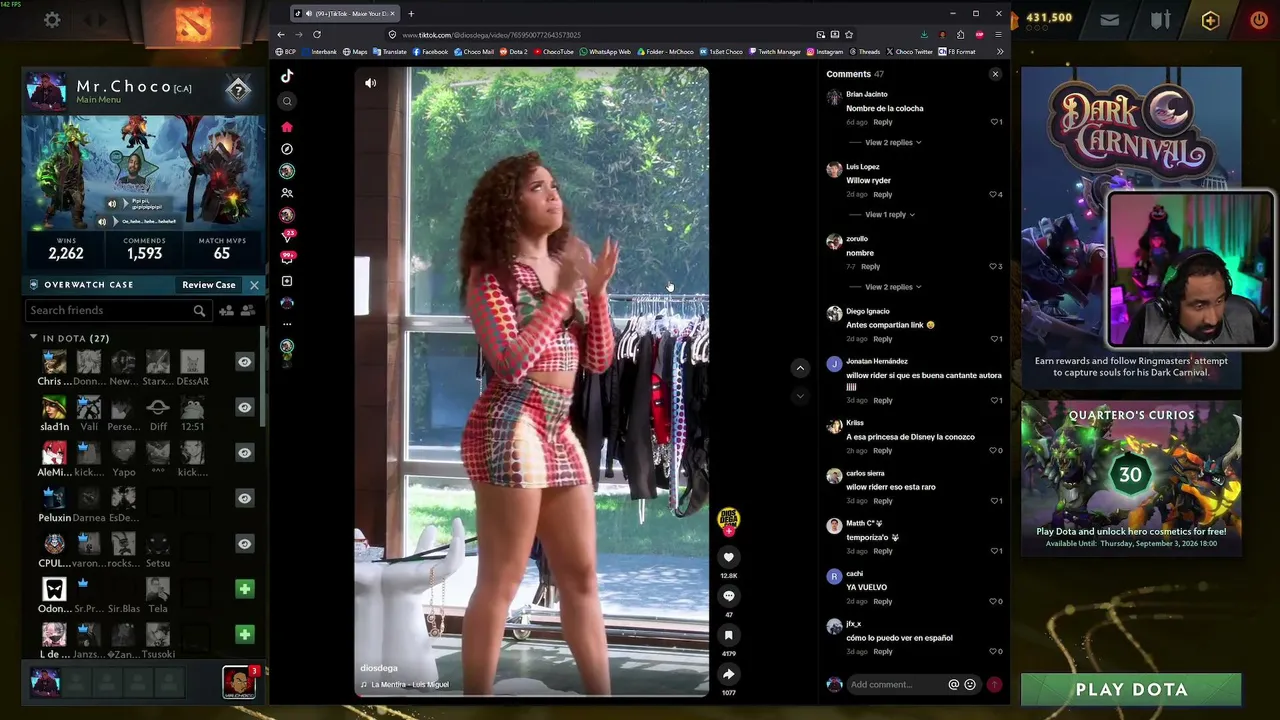Open diosdega username on video
1280x720 pixels.
pyautogui.click(x=379, y=668)
